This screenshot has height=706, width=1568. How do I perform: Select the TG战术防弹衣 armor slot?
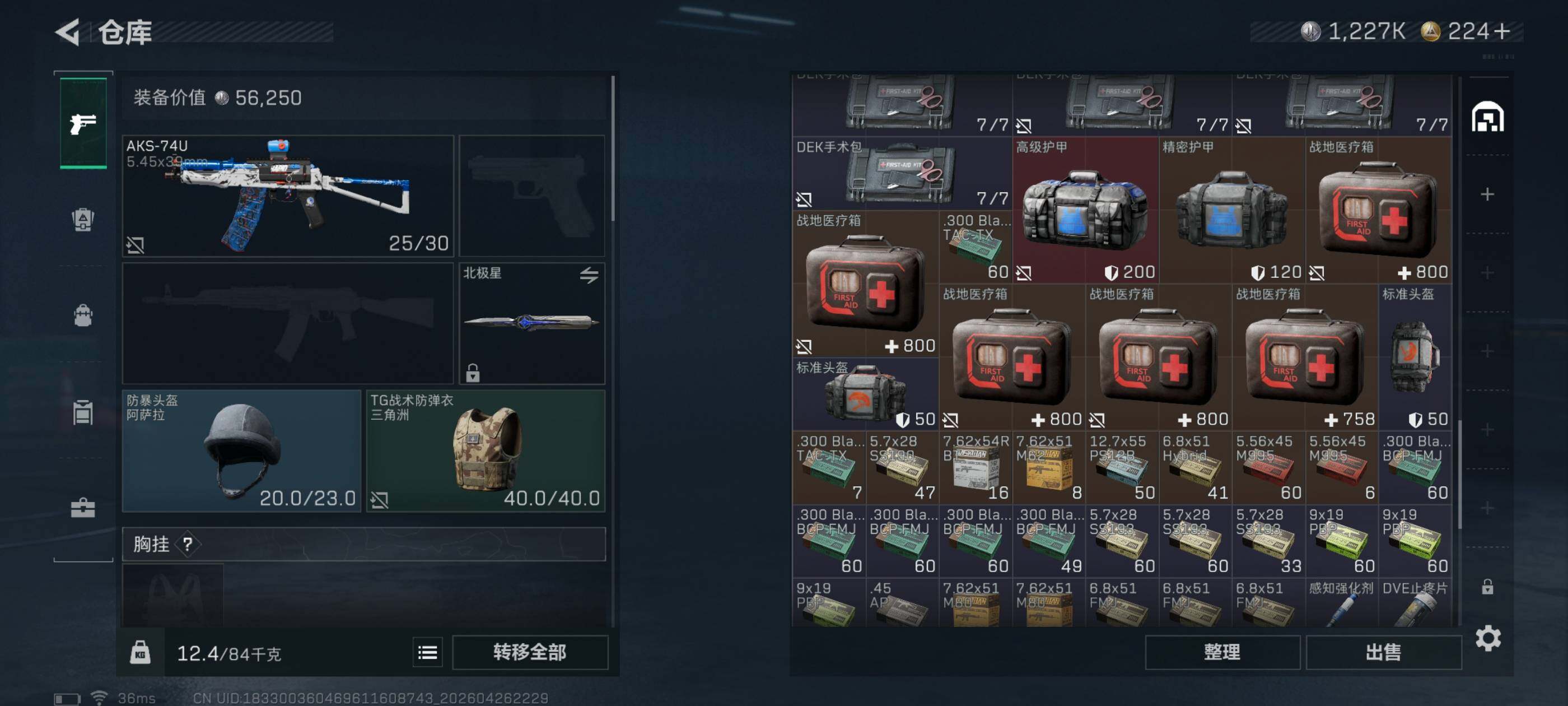point(486,450)
